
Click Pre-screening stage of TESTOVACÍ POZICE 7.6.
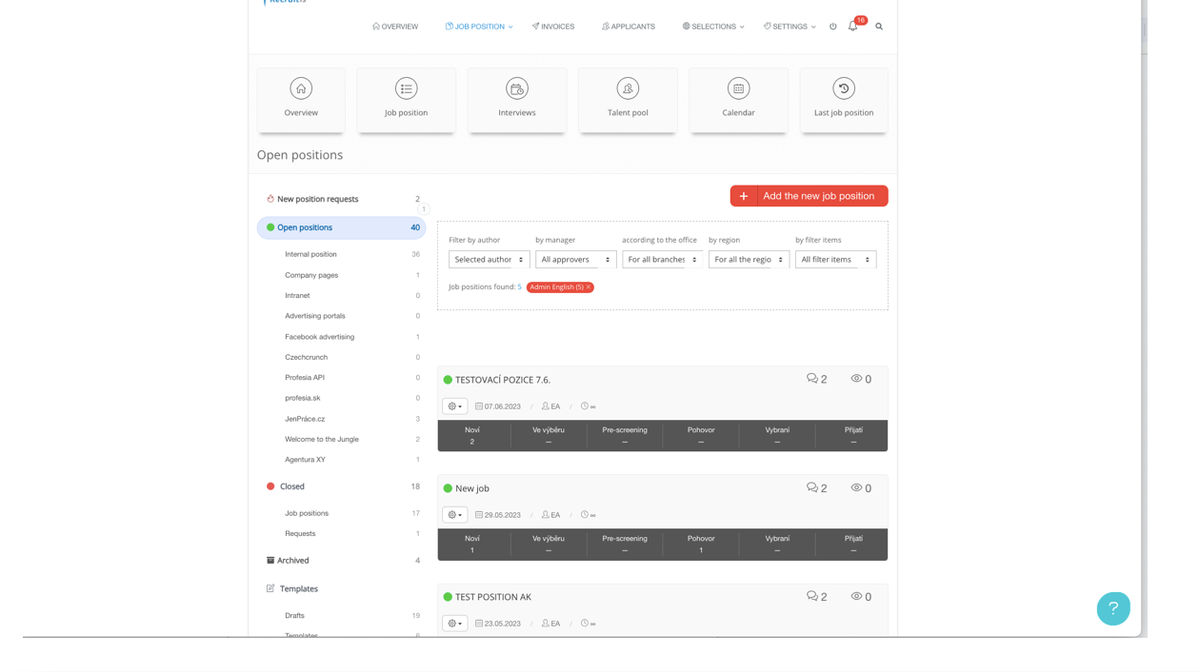(x=625, y=435)
